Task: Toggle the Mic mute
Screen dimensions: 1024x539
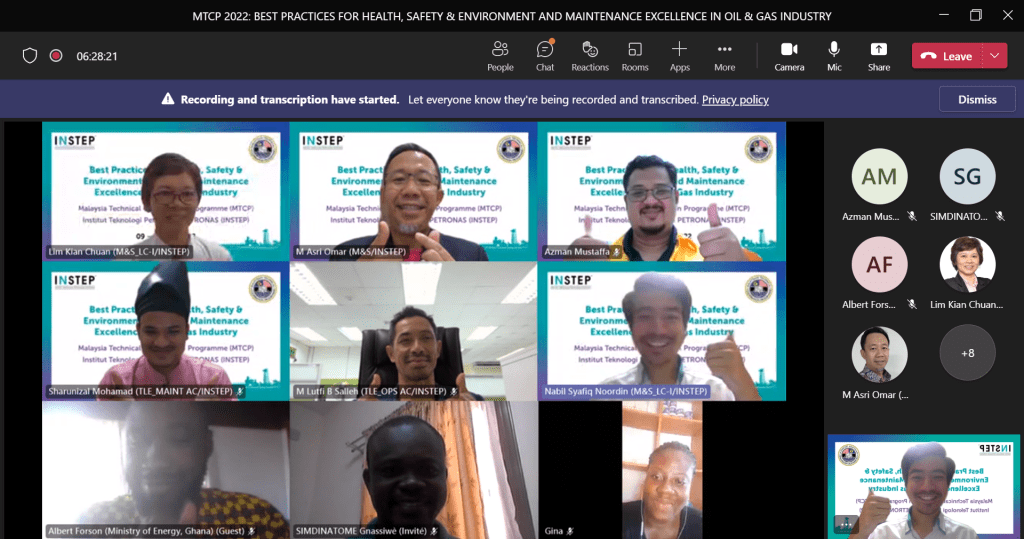Action: pyautogui.click(x=834, y=56)
